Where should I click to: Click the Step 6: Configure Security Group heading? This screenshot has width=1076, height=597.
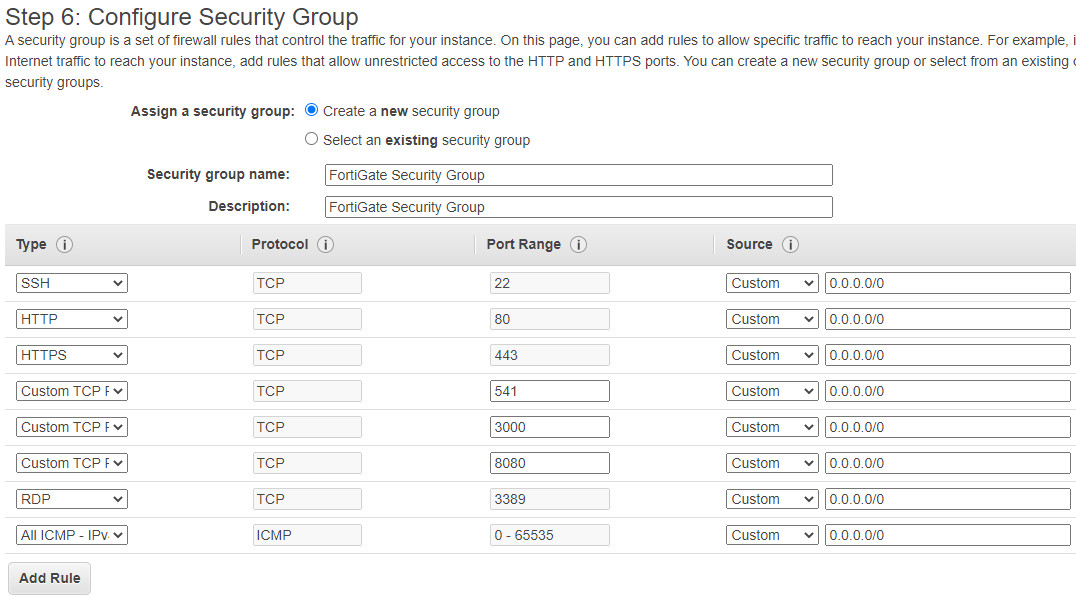tap(182, 16)
